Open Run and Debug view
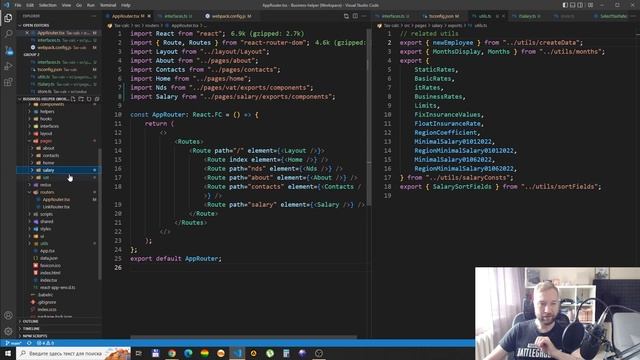The height and width of the screenshot is (360, 640). (x=8, y=66)
